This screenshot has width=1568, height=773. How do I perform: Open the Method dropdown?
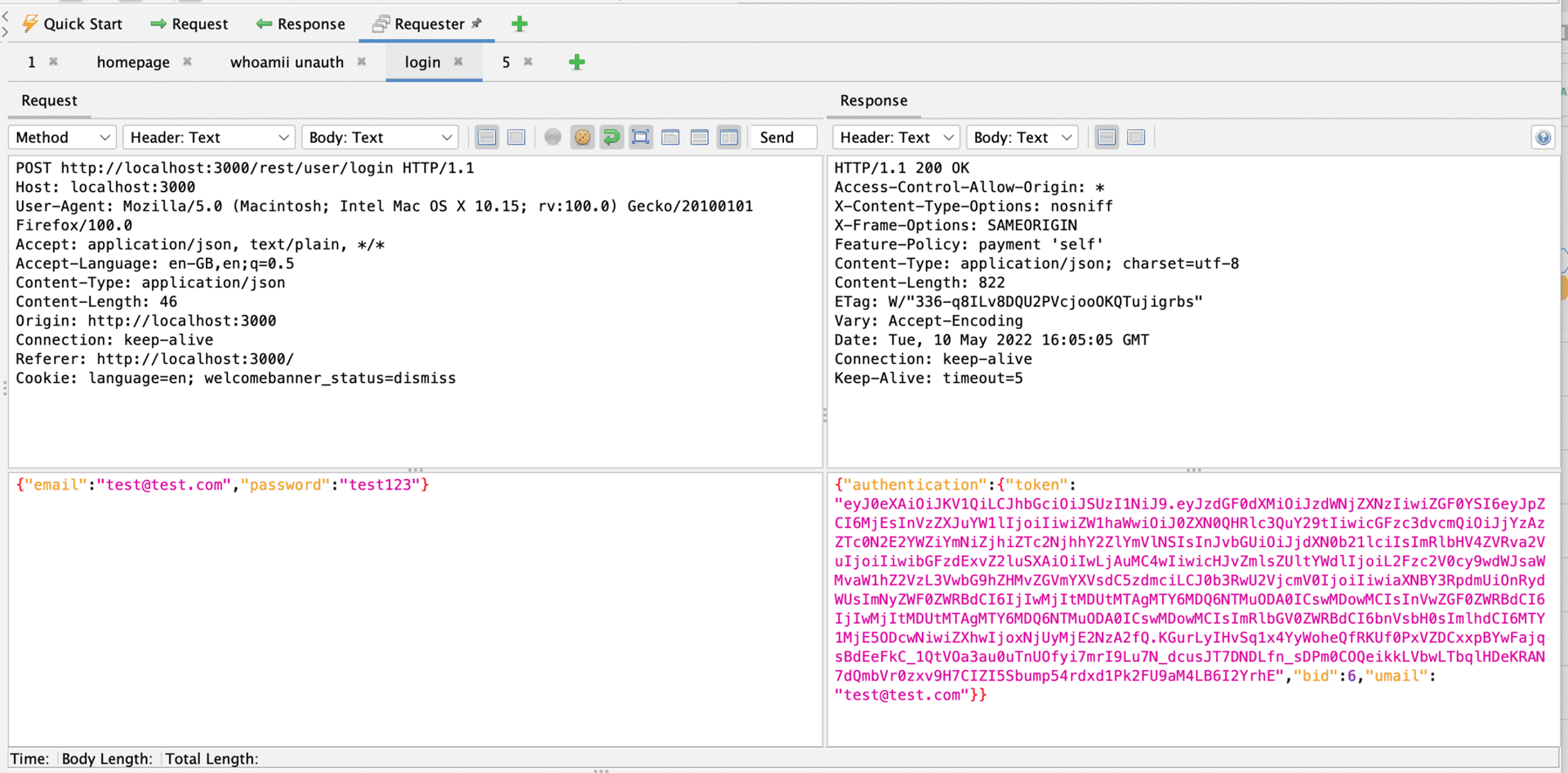pos(61,137)
